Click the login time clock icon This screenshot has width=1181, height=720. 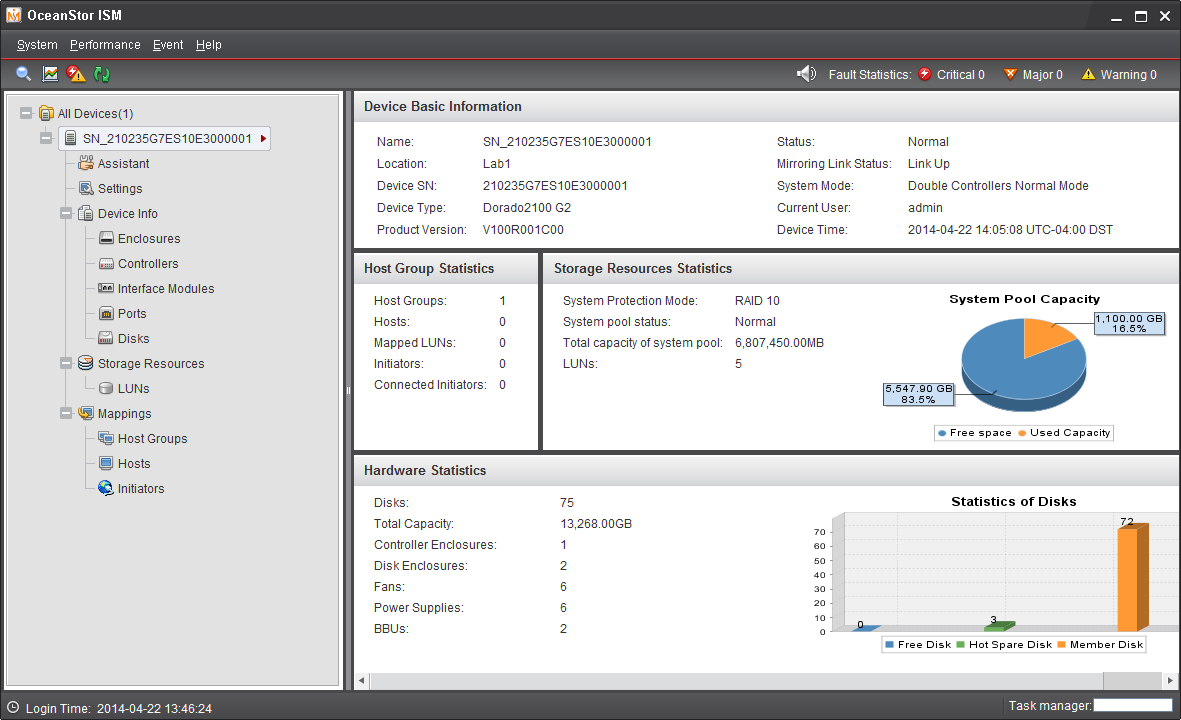click(13, 707)
